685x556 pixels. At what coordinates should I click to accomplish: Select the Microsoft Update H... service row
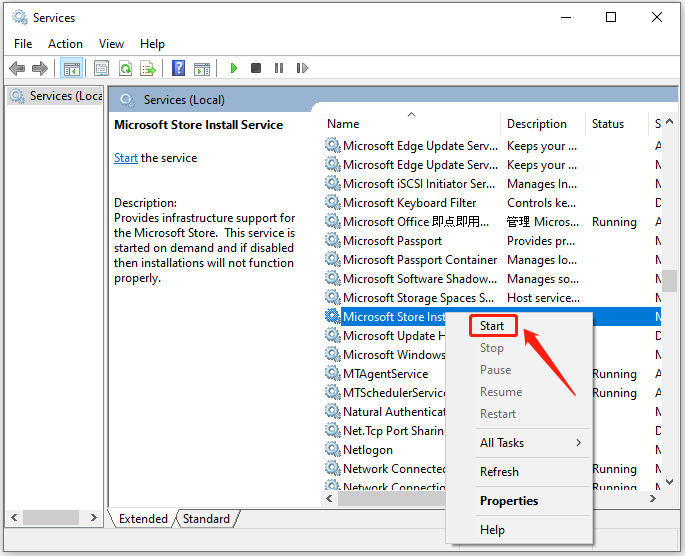(x=385, y=335)
